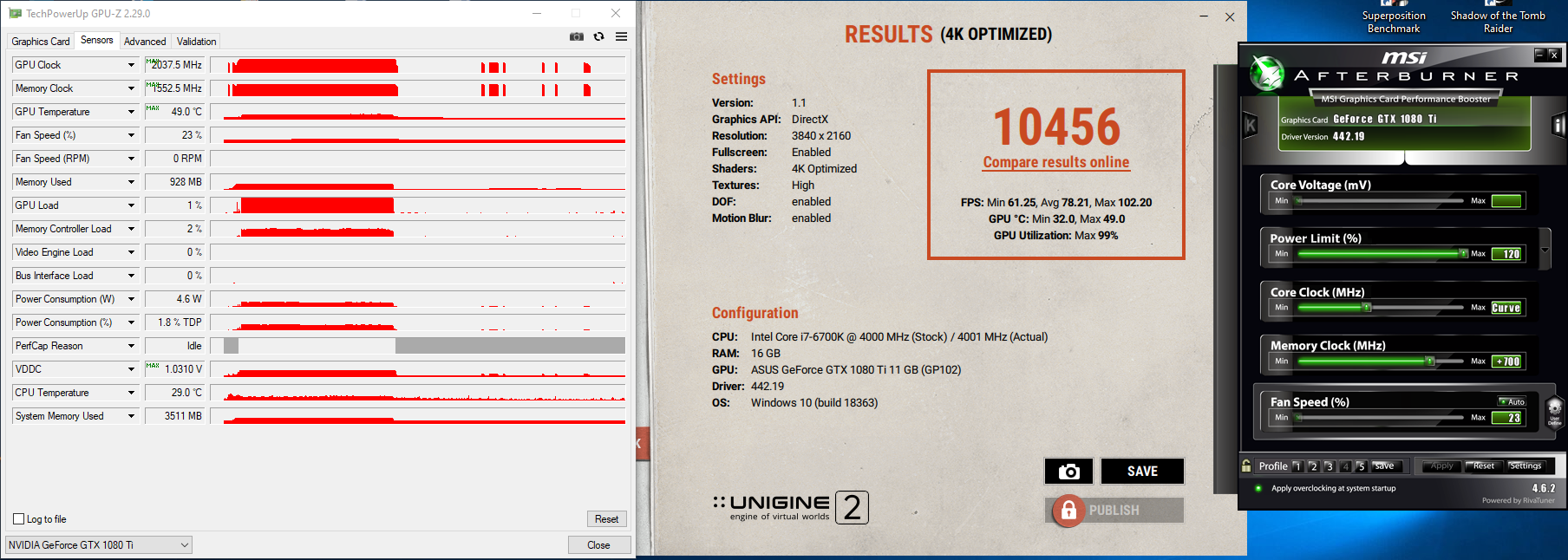Switch to the Sensors tab
Viewport: 1568px width, 560px height.
click(x=96, y=40)
